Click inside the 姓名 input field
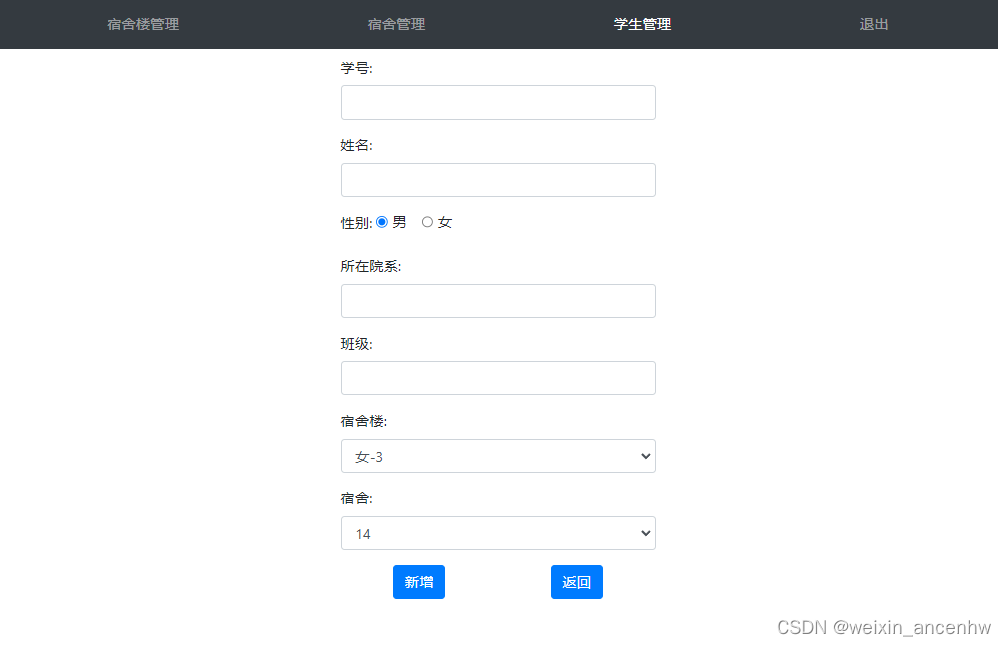The image size is (1006, 646). pyautogui.click(x=498, y=179)
